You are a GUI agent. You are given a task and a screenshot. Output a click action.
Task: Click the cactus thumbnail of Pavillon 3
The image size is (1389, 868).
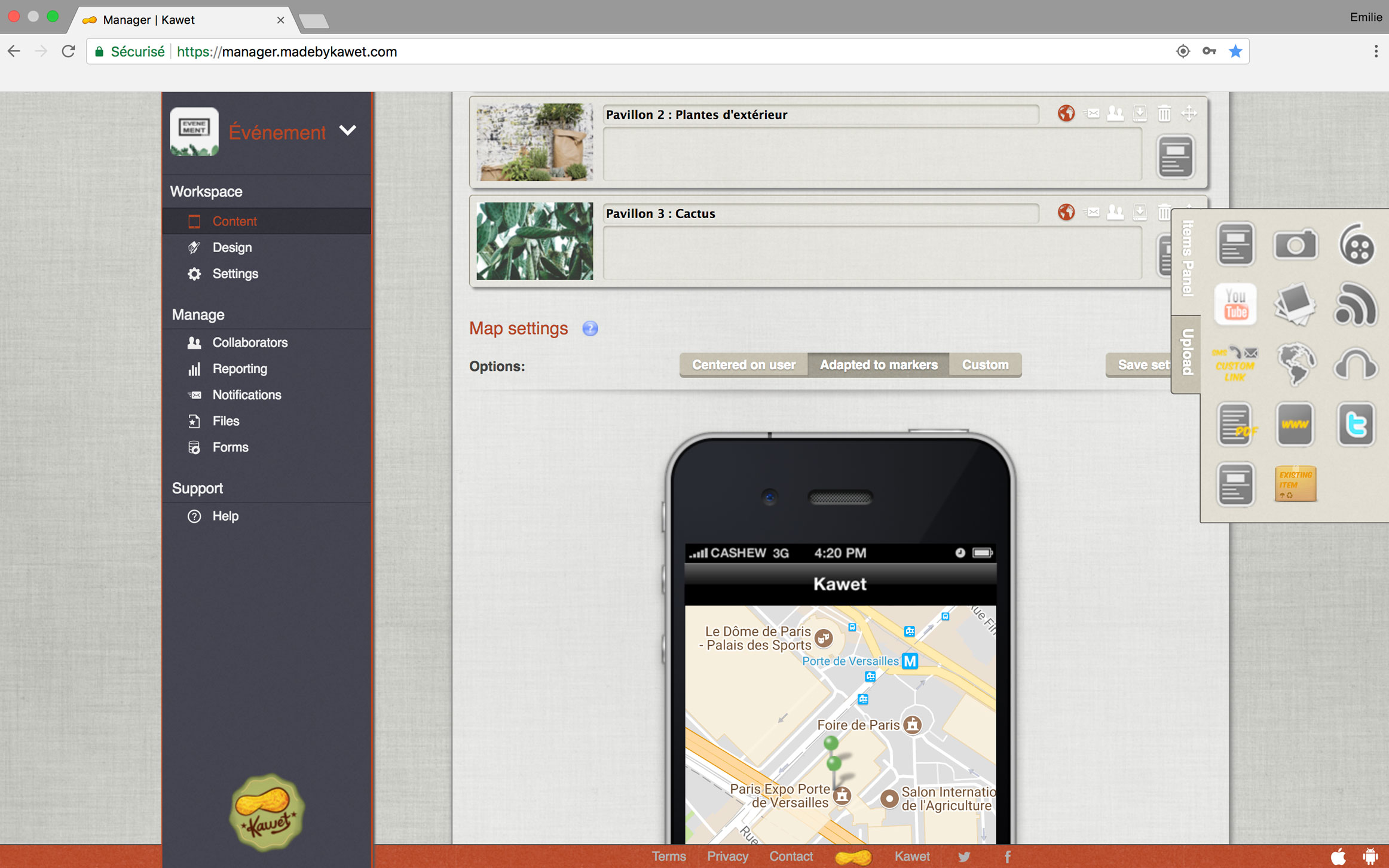(534, 241)
